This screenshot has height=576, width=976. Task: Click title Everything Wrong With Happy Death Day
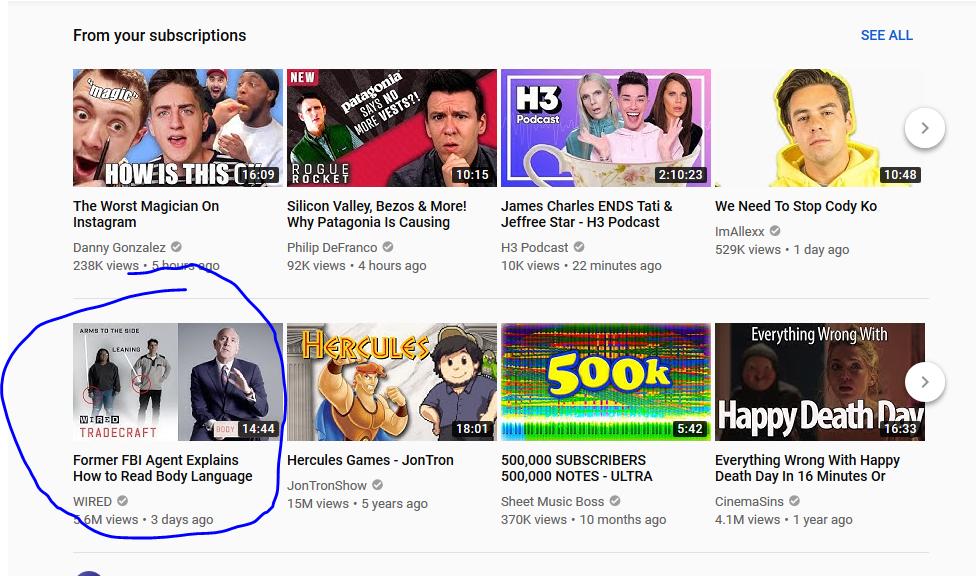click(807, 468)
